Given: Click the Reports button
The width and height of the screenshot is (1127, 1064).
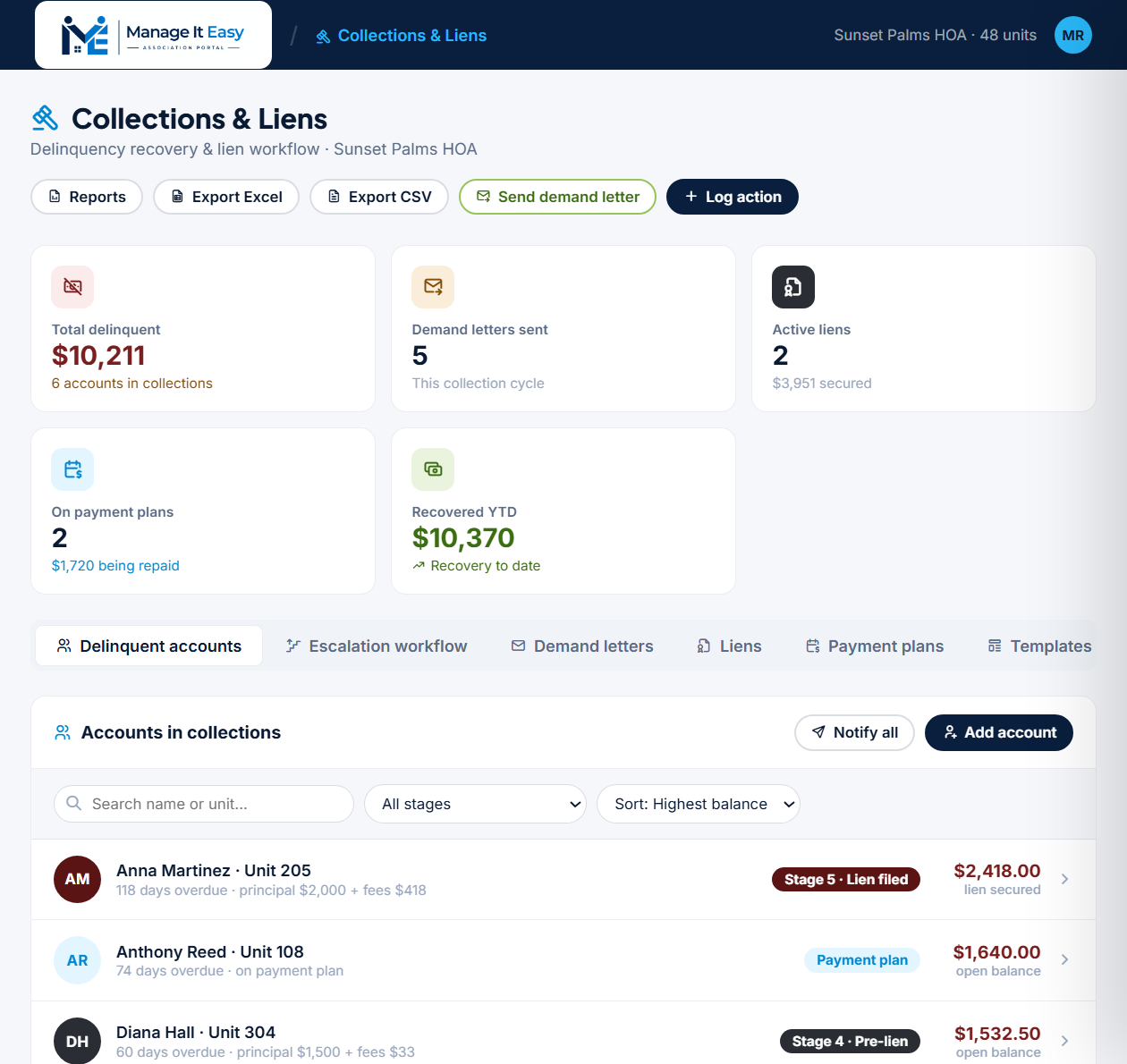Looking at the screenshot, I should click(87, 197).
